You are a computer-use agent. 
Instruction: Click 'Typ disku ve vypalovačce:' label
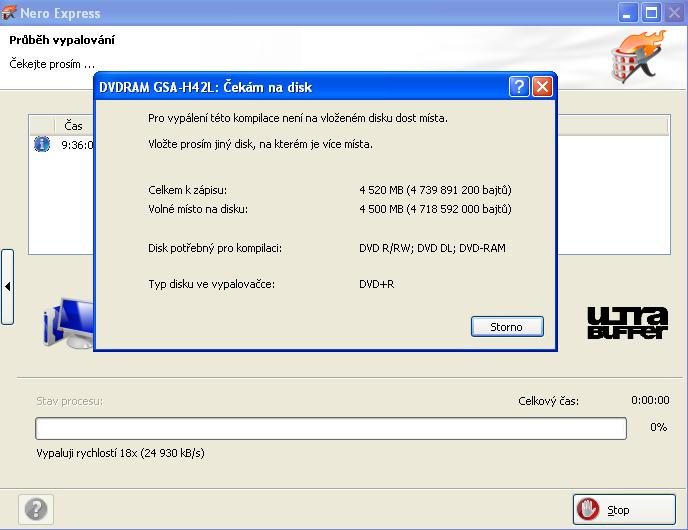[211, 284]
